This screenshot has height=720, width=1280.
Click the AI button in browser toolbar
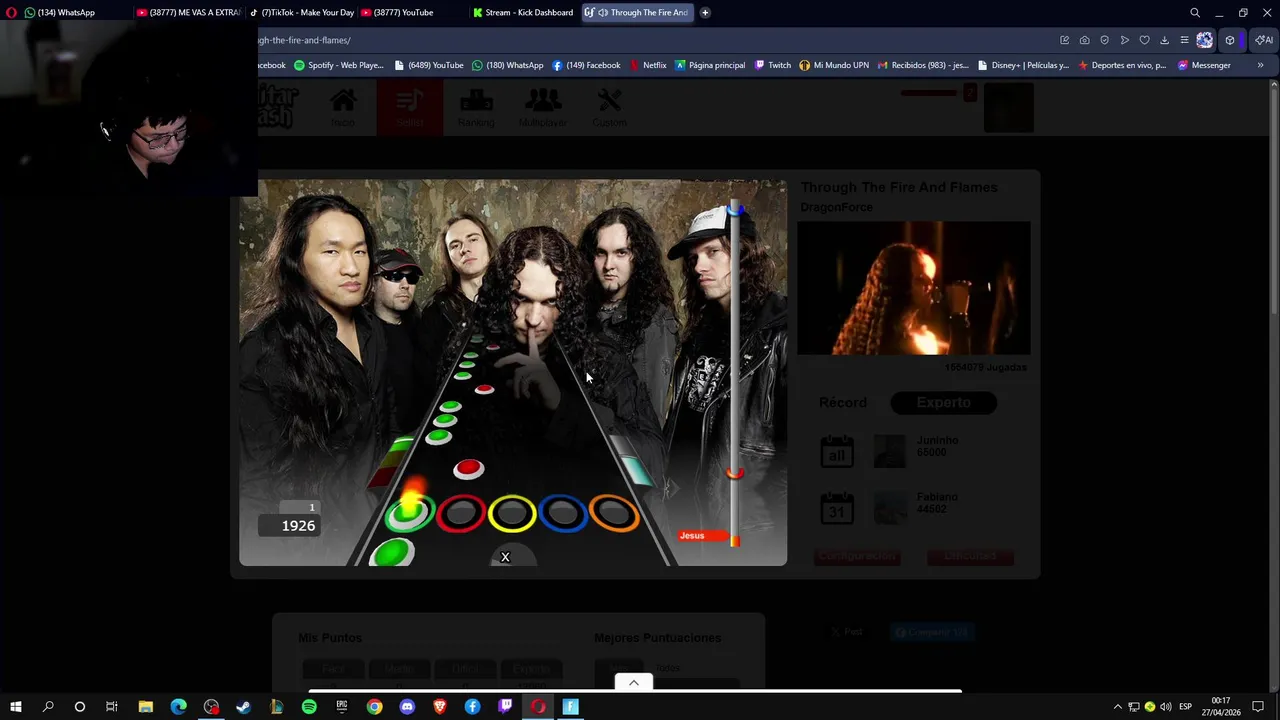coord(1265,40)
